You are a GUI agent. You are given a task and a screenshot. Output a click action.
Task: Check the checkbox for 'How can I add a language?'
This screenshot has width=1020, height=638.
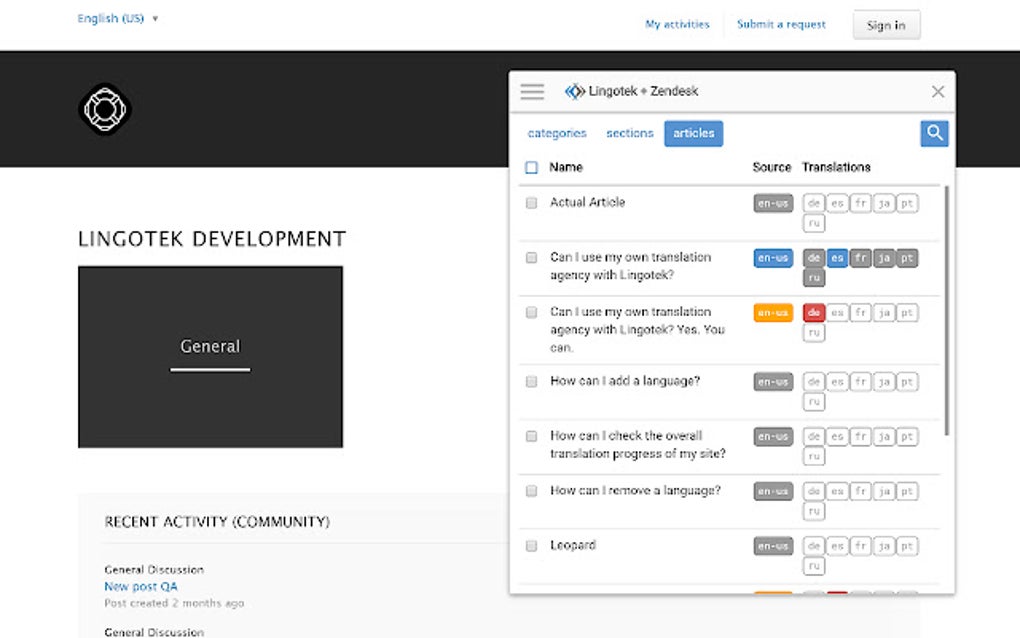tap(531, 381)
